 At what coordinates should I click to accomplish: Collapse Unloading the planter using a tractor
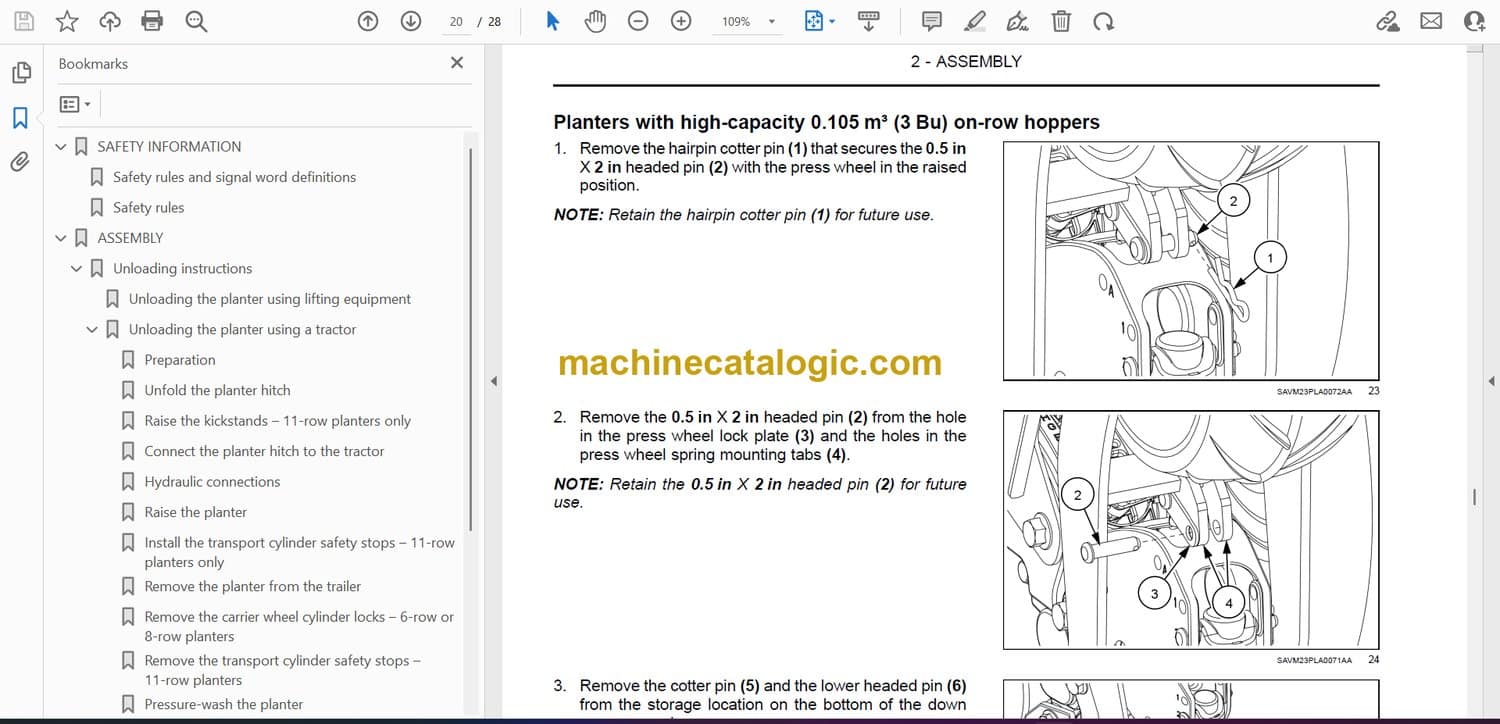click(92, 330)
